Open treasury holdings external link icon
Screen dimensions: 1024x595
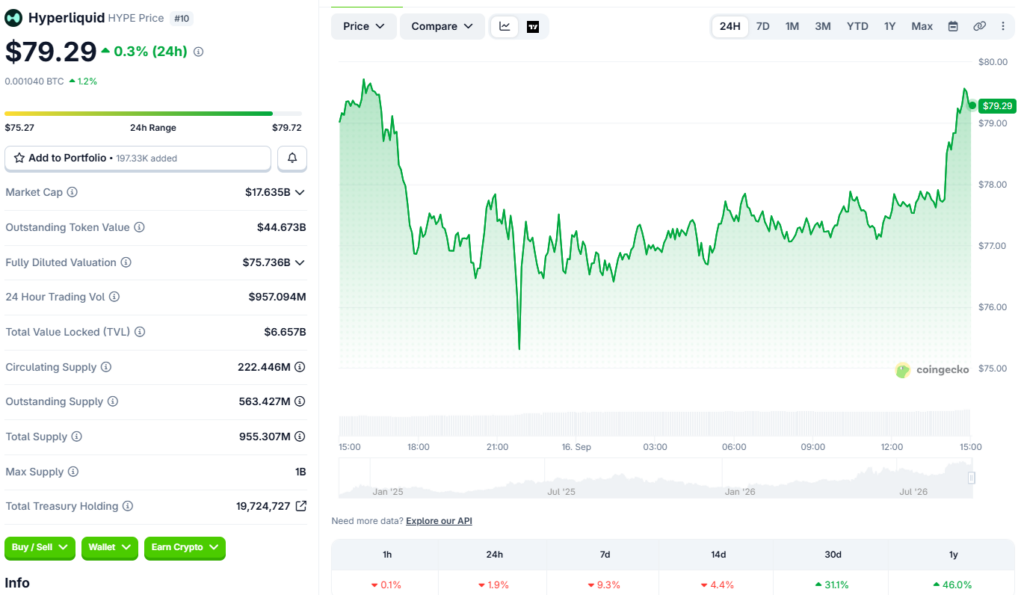[301, 506]
